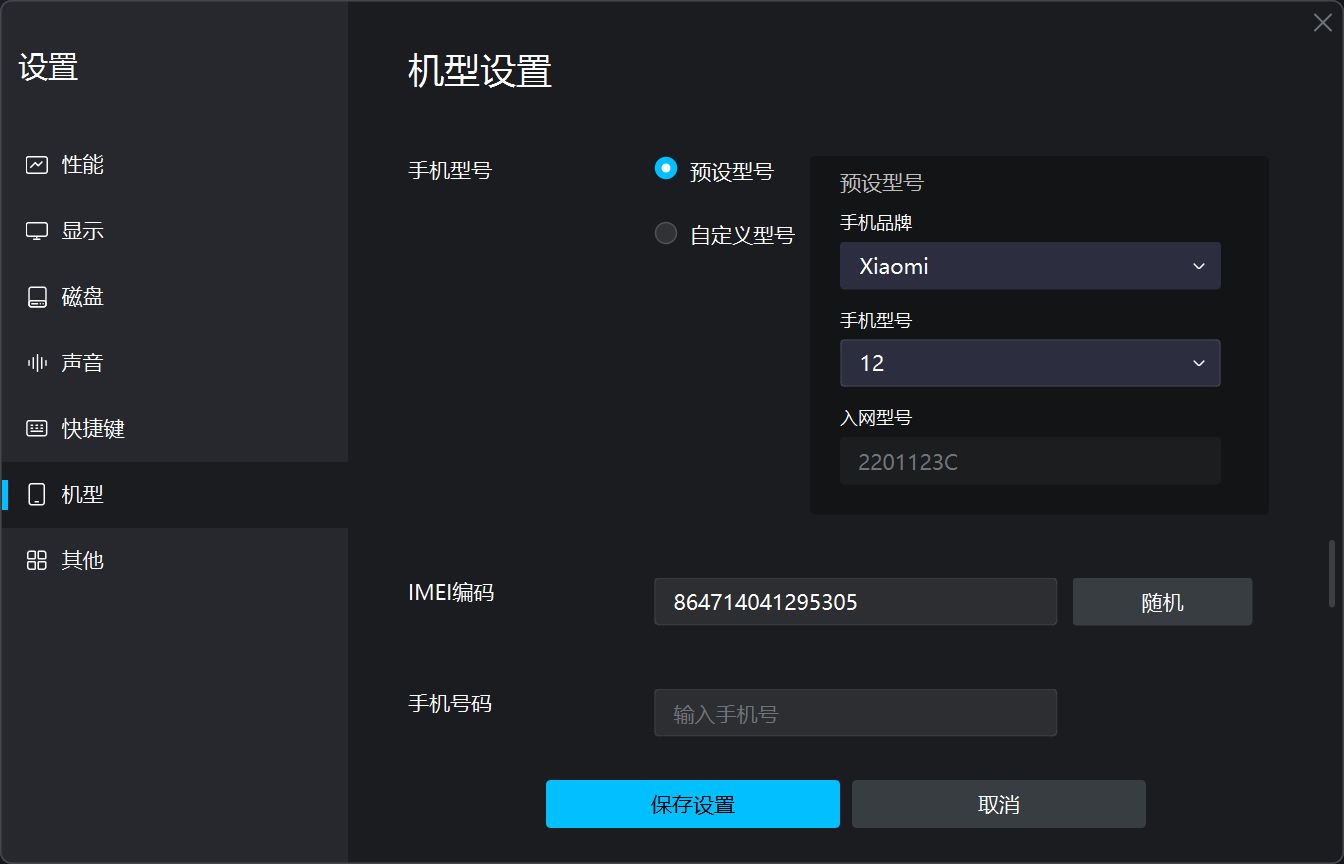Expand the phone model dropdown showing 12

pyautogui.click(x=1030, y=363)
